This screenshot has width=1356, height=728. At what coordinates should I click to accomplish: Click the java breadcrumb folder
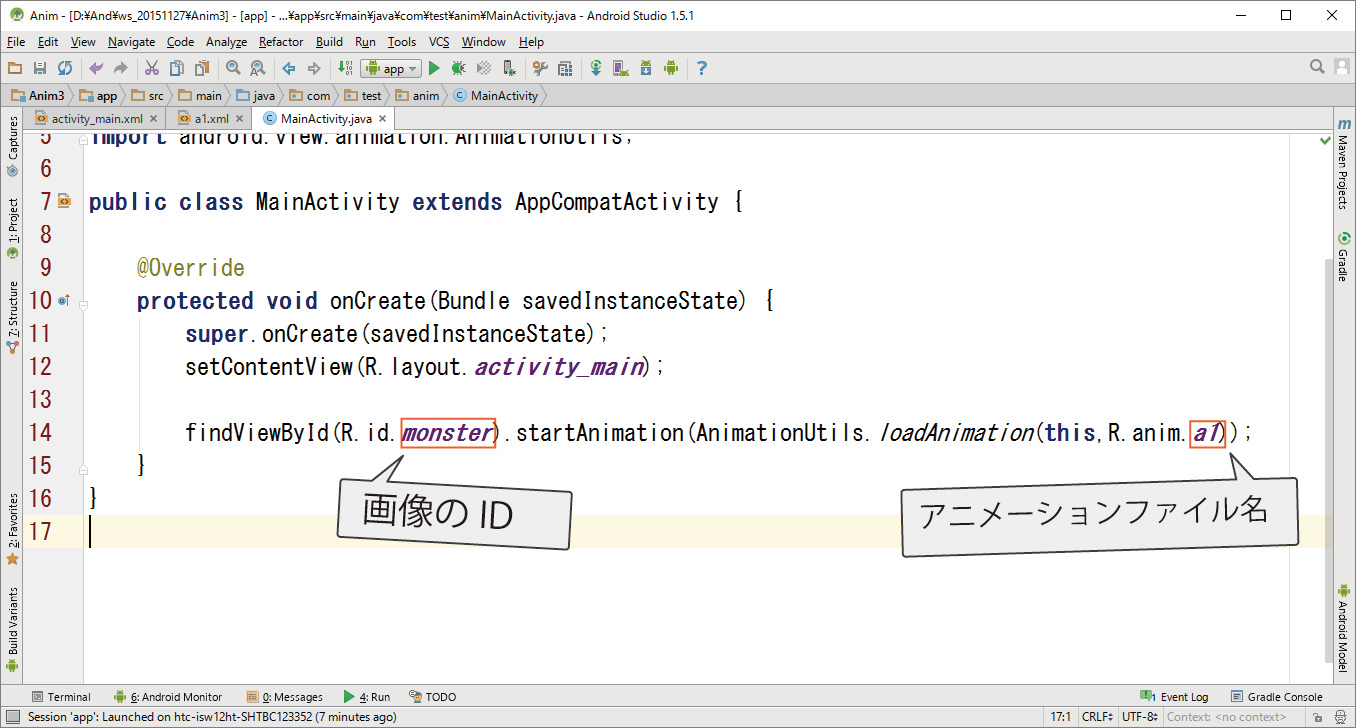tap(255, 96)
